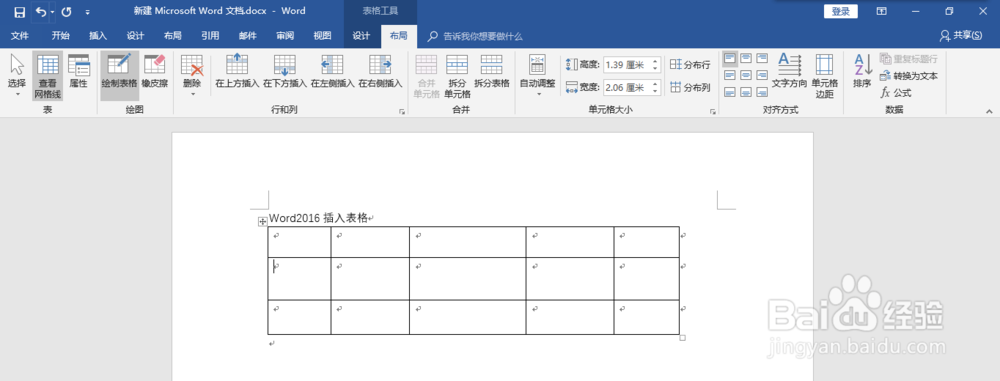This screenshot has width=1000, height=381.
Task: Switch to the 开始 ribbon tab
Action: coord(61,36)
